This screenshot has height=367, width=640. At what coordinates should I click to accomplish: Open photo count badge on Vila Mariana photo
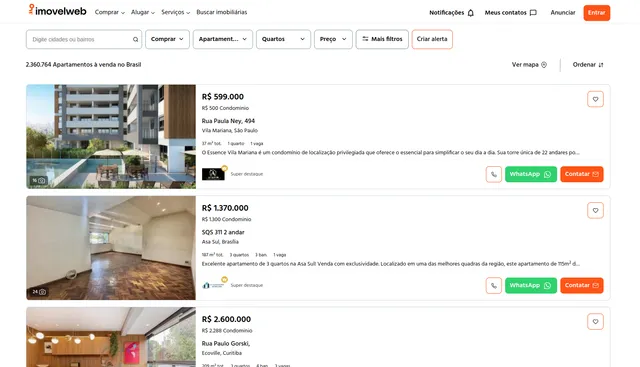(x=39, y=180)
